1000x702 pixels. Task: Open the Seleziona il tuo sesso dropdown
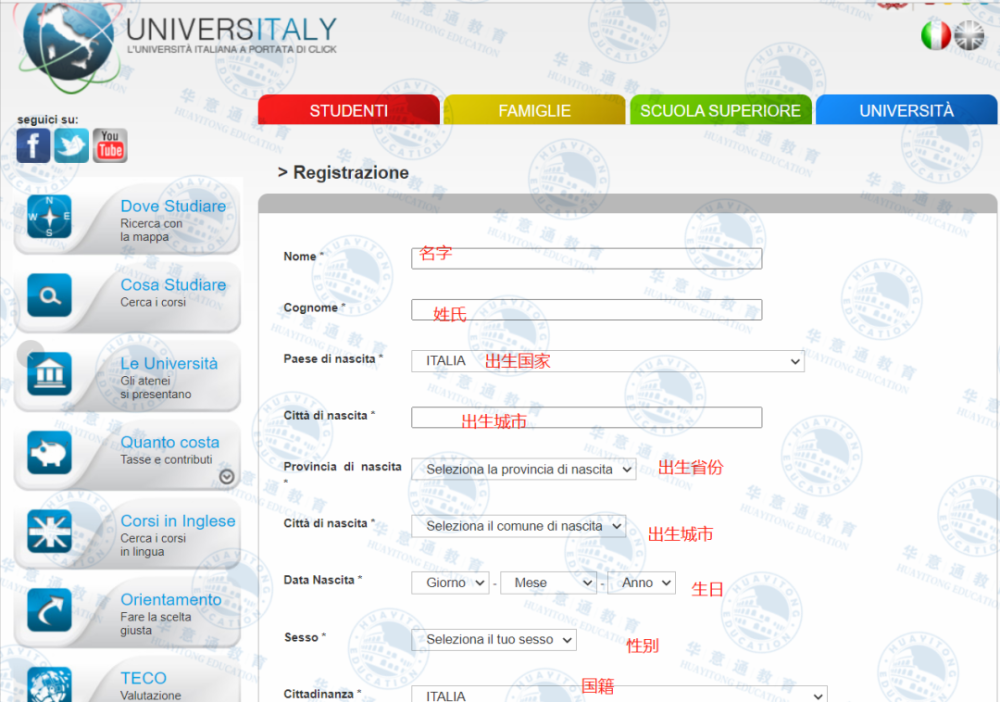[x=494, y=640]
